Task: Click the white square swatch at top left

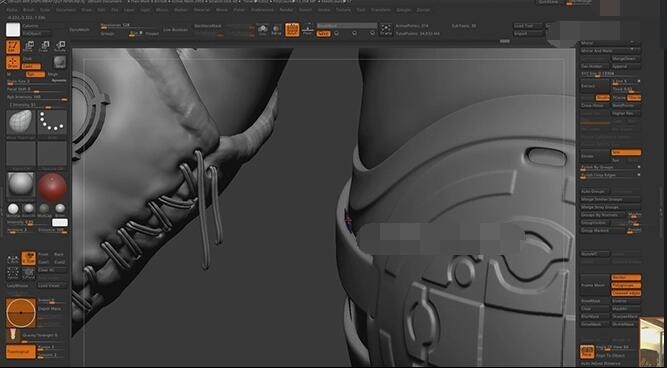Action: coord(13,30)
